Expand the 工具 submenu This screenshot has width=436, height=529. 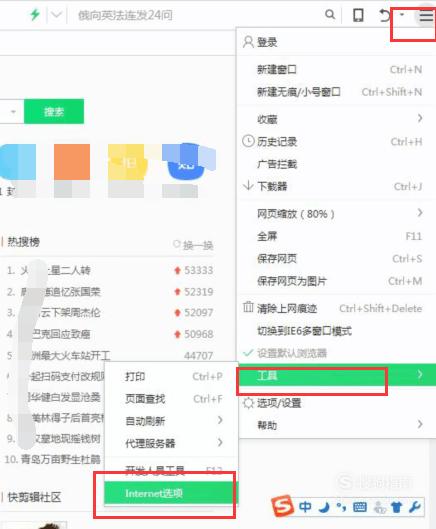(x=337, y=375)
